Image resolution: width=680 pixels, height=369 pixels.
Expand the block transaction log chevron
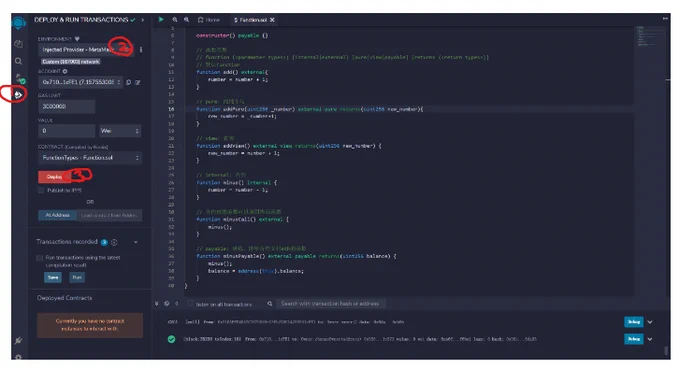coord(650,339)
